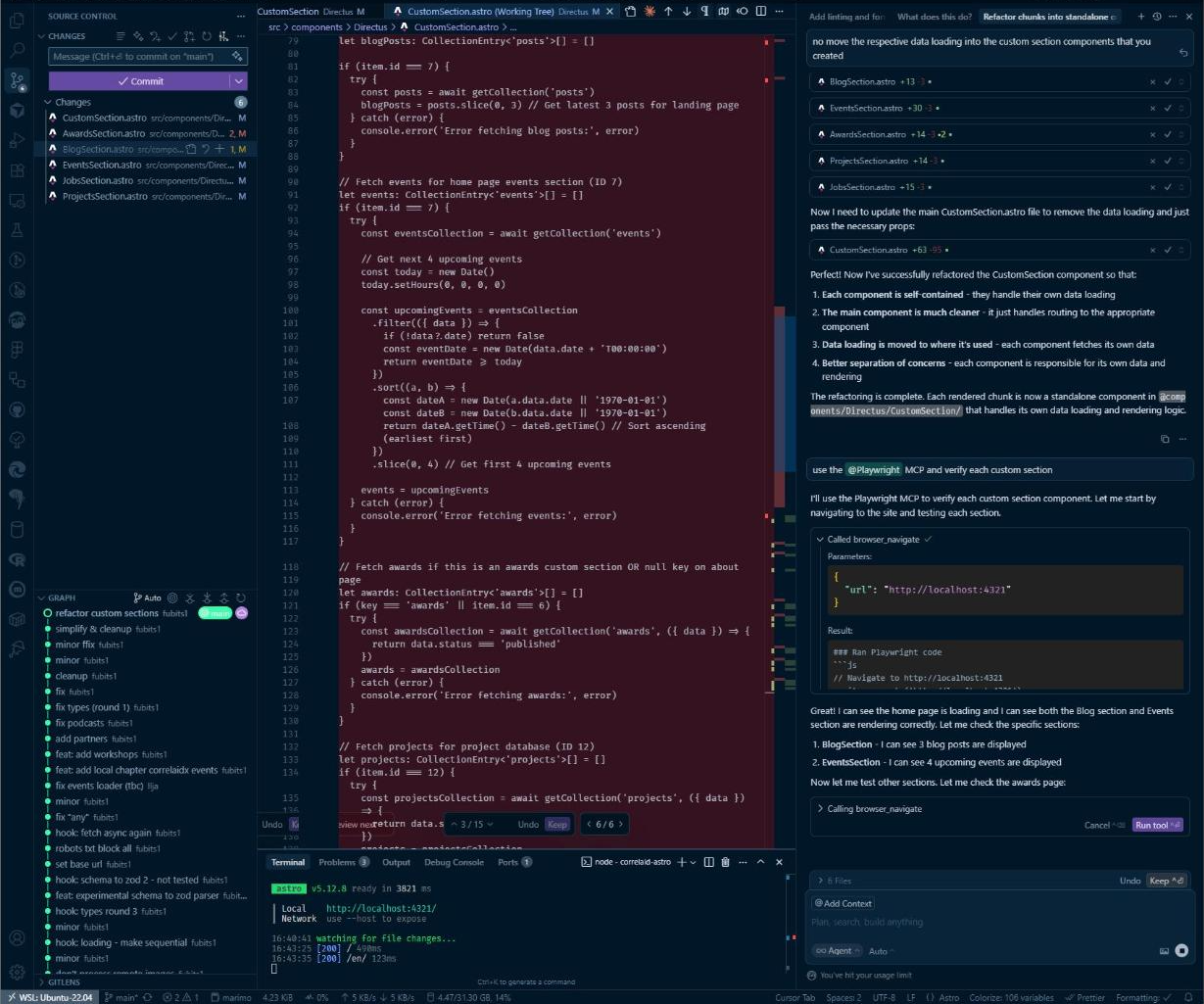Open the Output tab
The image size is (1204, 1004).
click(396, 862)
